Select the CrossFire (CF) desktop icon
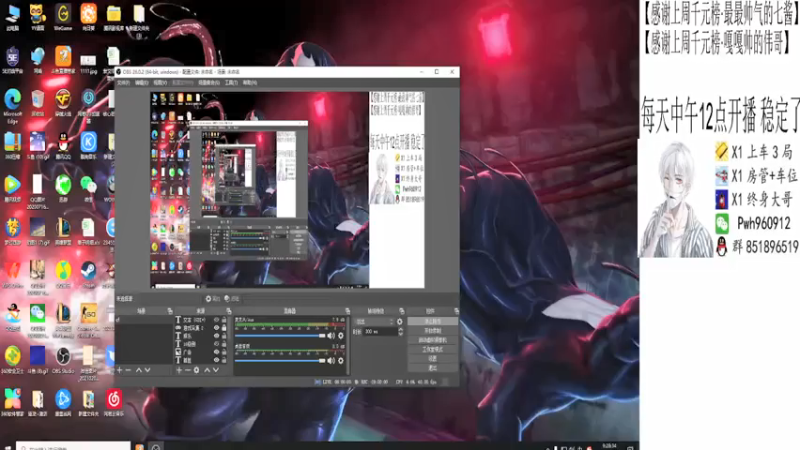Screen dimensions: 800x450 tap(63, 104)
